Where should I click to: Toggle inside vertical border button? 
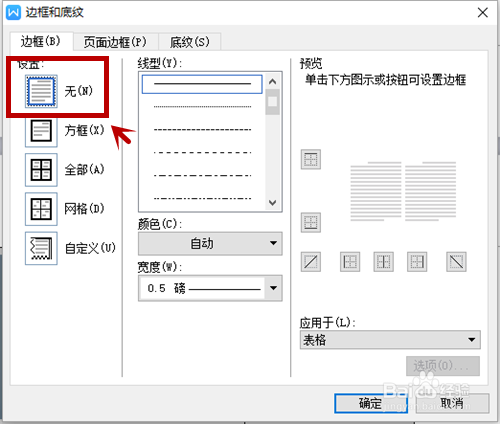(383, 262)
